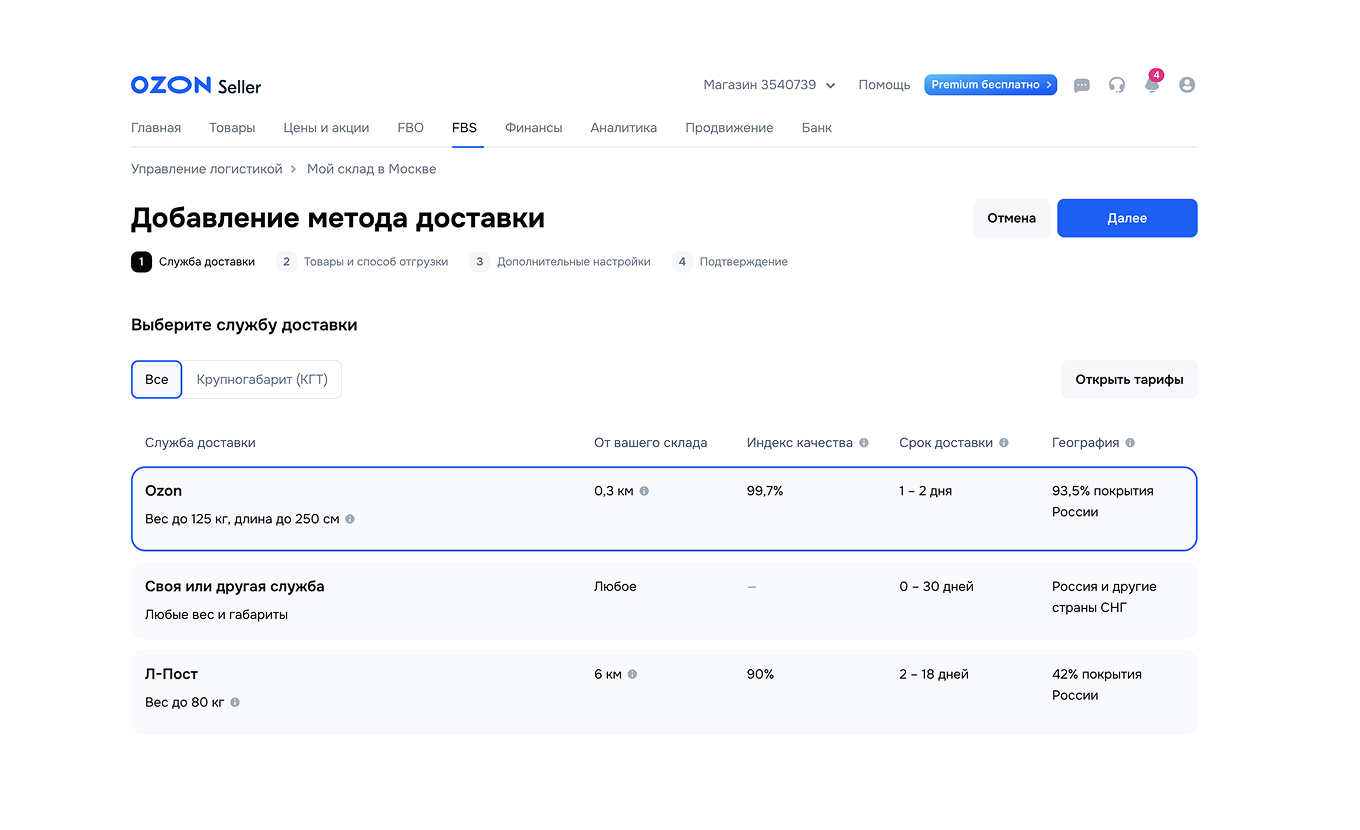
Task: Open the profile account icon
Action: coord(1186,85)
